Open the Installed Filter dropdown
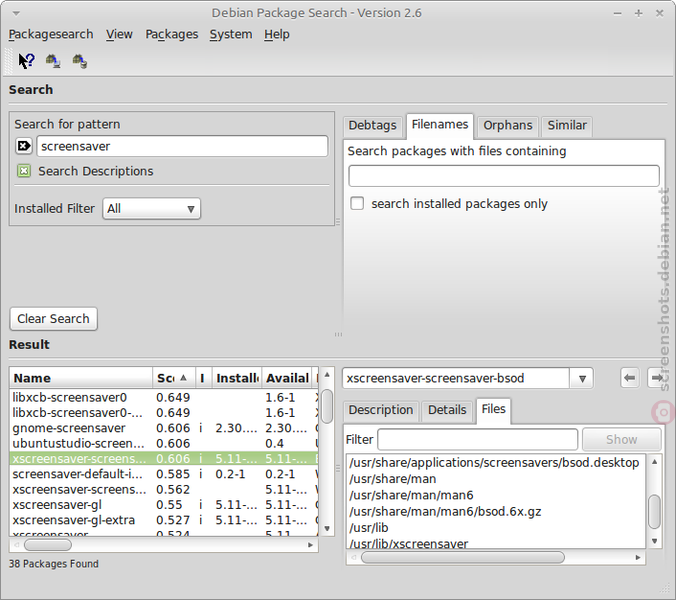Screen dimensions: 676x600 pyautogui.click(x=151, y=209)
